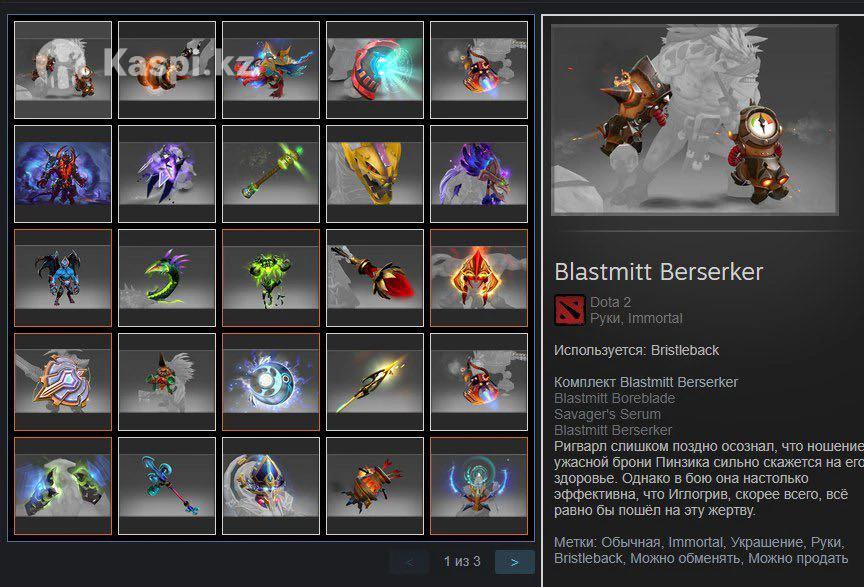
Task: Choose the green spiked bracers item
Action: tap(63, 486)
